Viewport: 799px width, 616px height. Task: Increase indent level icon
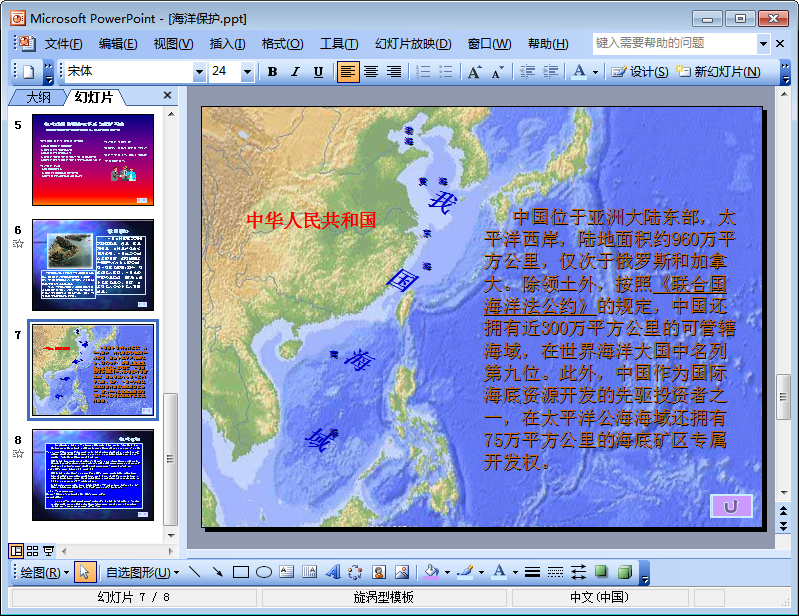(550, 72)
